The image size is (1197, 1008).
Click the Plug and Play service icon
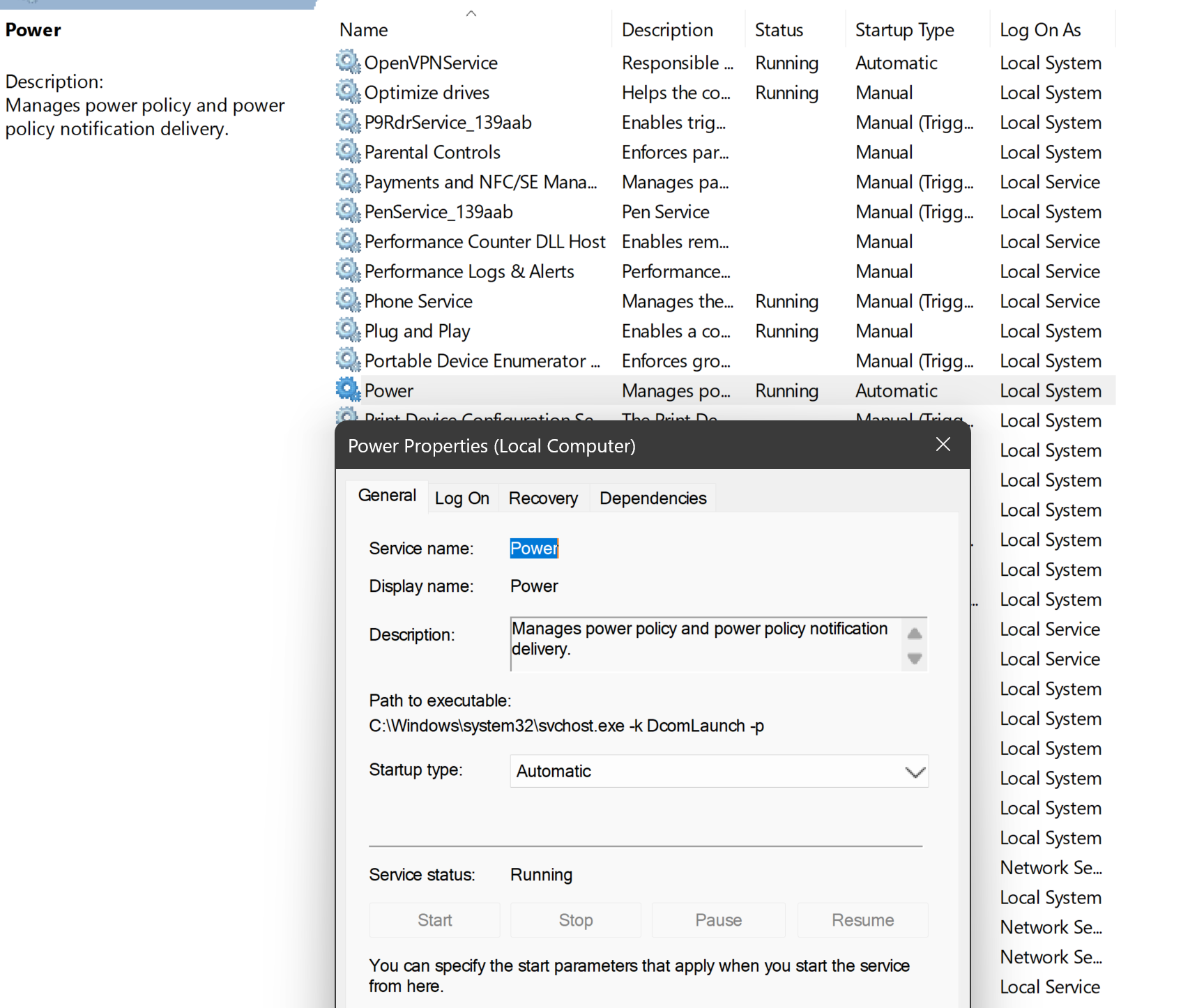tap(348, 330)
